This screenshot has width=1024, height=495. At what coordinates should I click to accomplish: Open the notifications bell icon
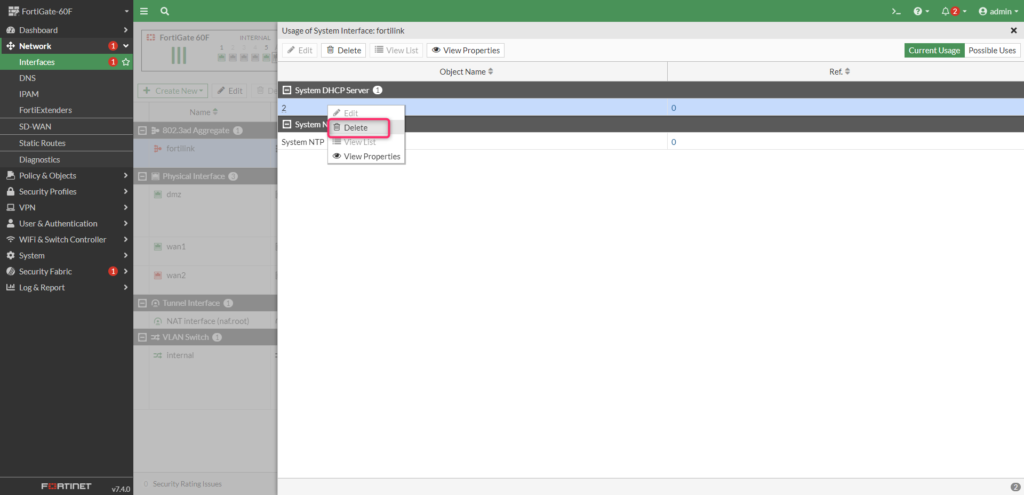coord(949,11)
